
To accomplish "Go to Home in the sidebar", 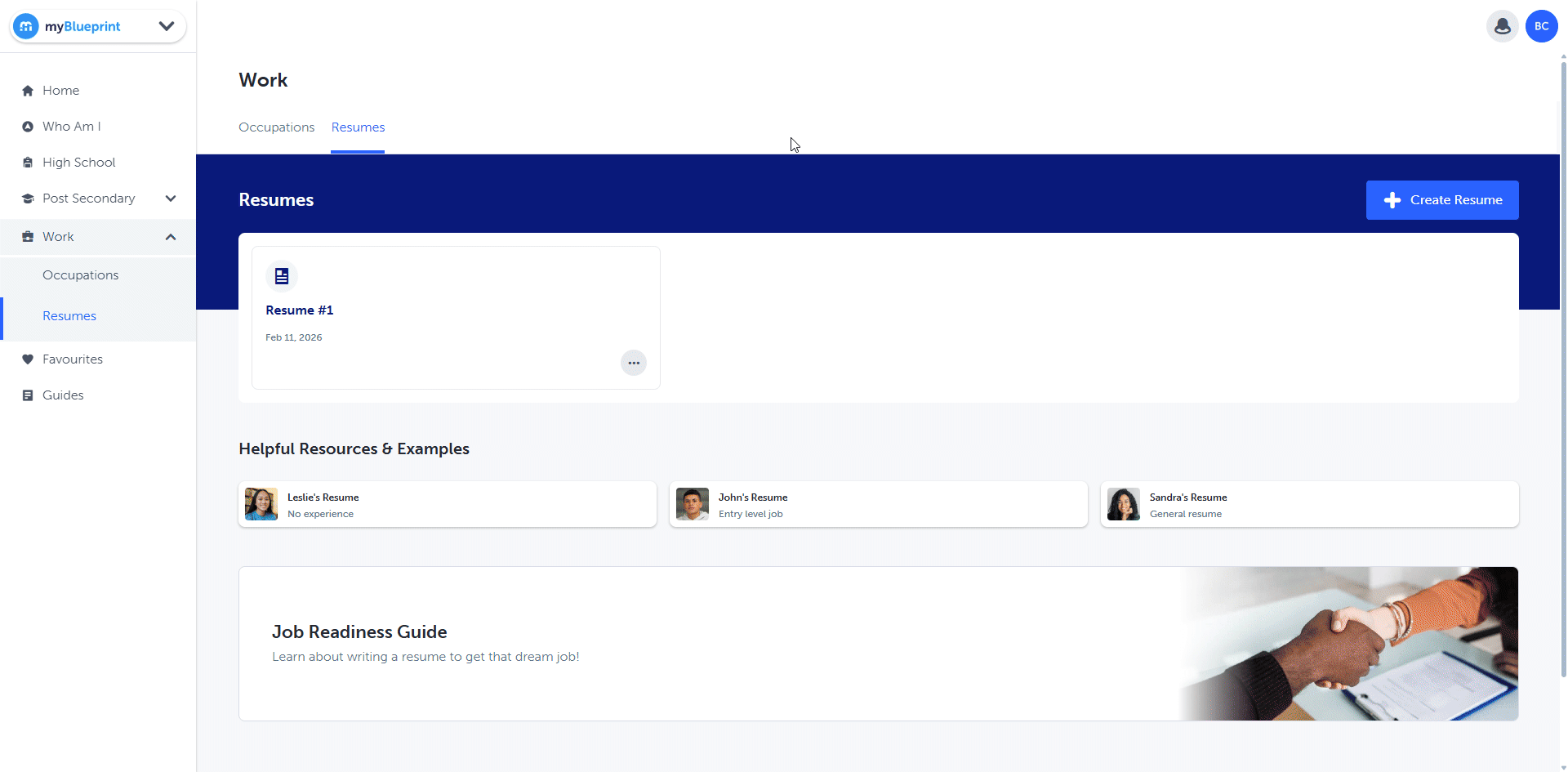I will click(60, 91).
